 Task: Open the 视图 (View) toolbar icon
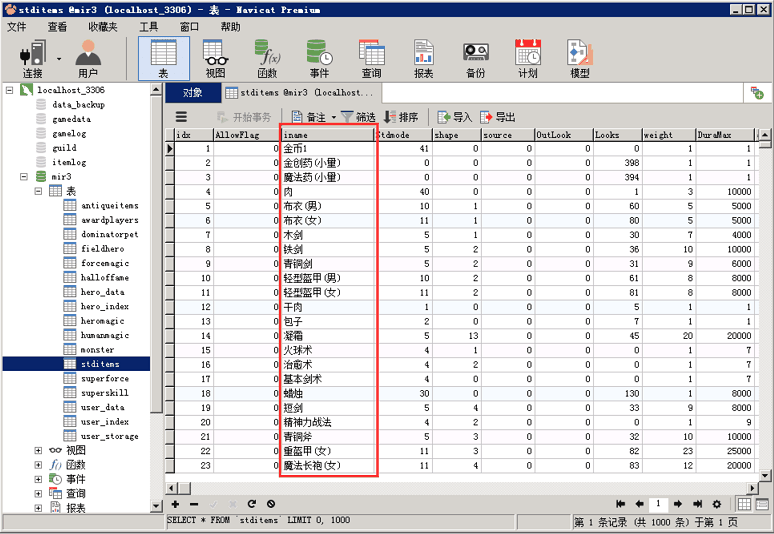[x=215, y=58]
